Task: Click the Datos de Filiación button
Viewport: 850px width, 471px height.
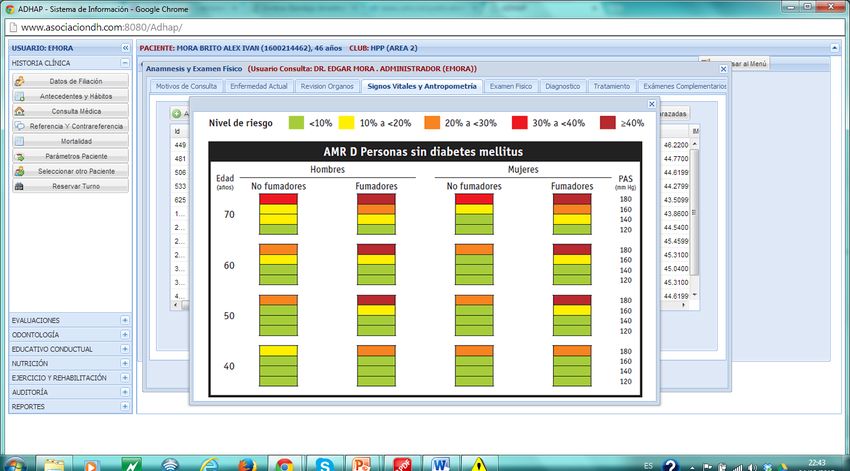Action: (70, 81)
